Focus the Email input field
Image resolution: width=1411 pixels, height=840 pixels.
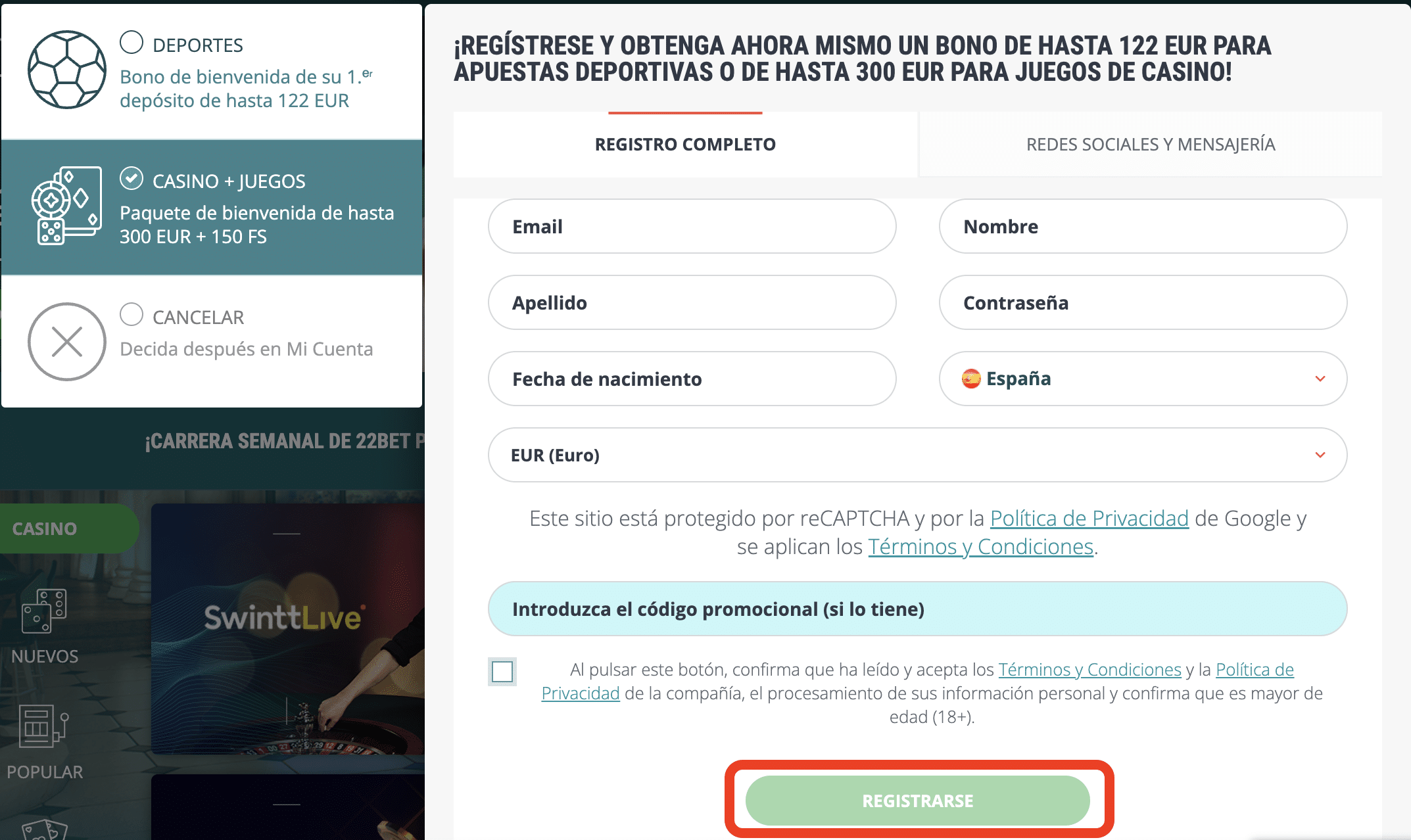click(692, 226)
